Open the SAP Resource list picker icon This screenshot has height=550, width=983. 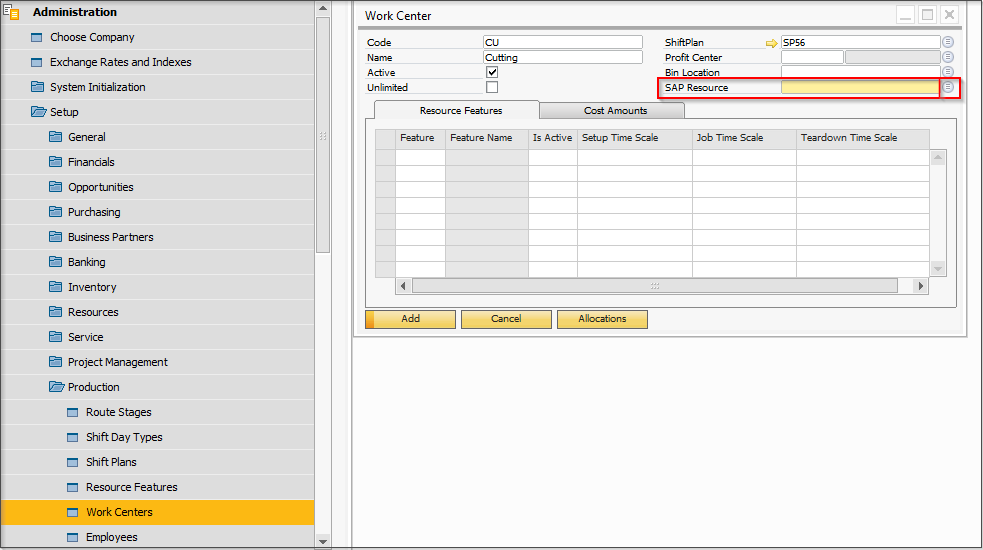pos(948,88)
